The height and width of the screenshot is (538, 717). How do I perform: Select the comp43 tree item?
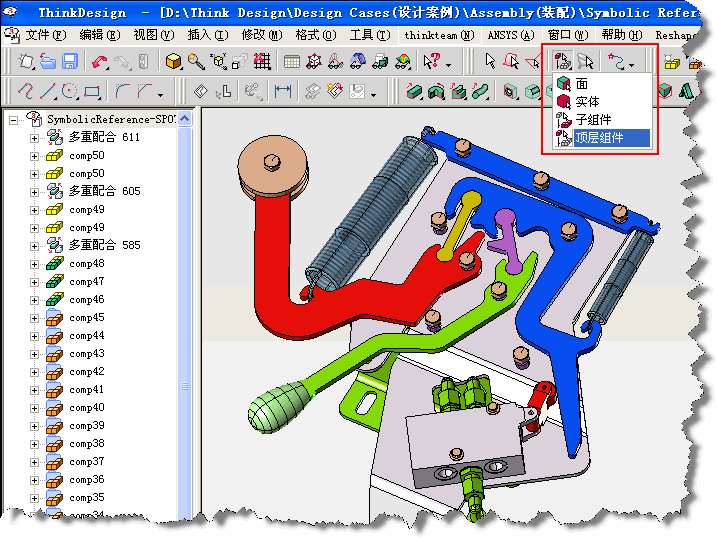tap(87, 354)
